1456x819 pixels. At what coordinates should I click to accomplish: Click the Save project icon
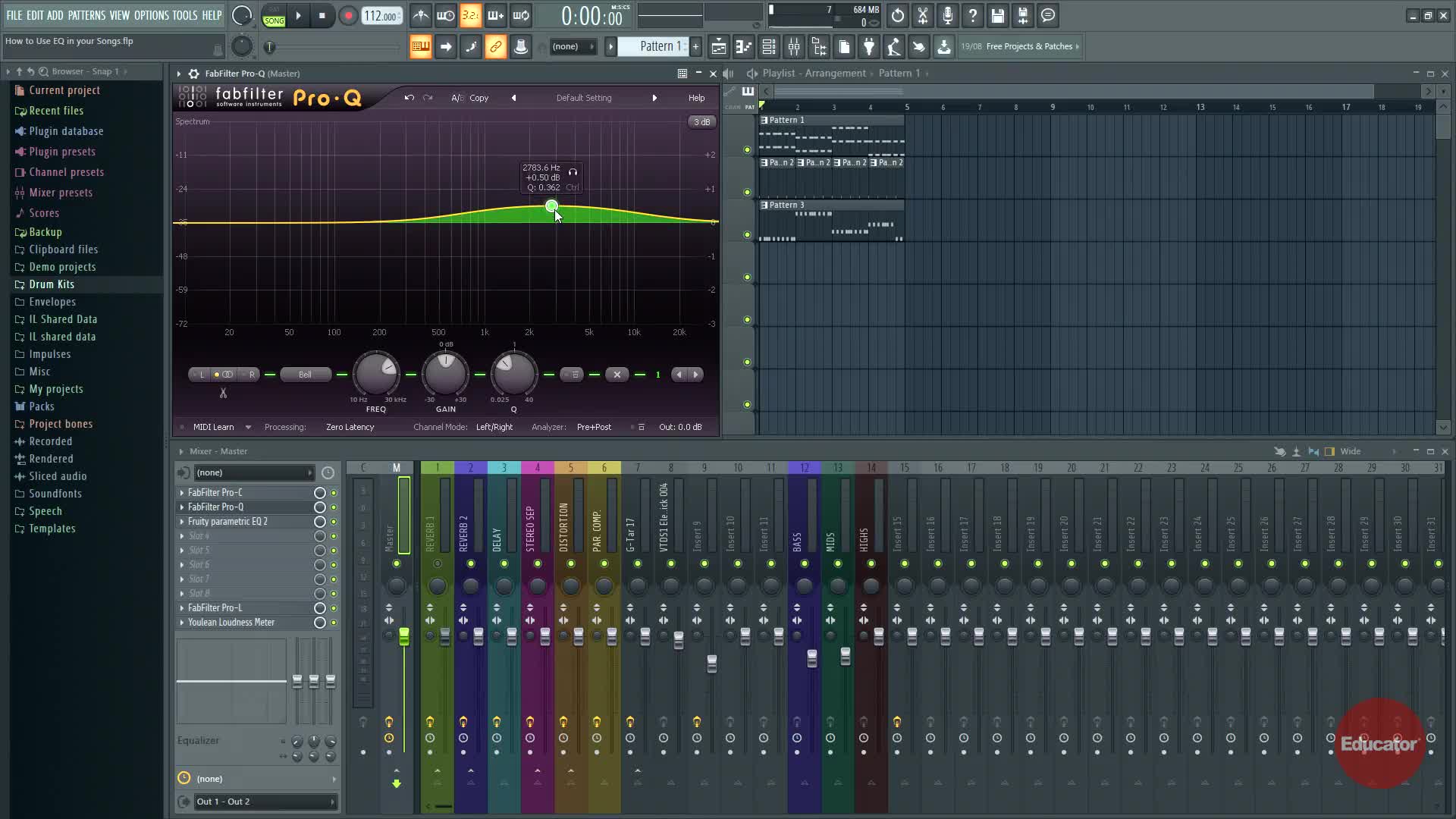pos(998,16)
